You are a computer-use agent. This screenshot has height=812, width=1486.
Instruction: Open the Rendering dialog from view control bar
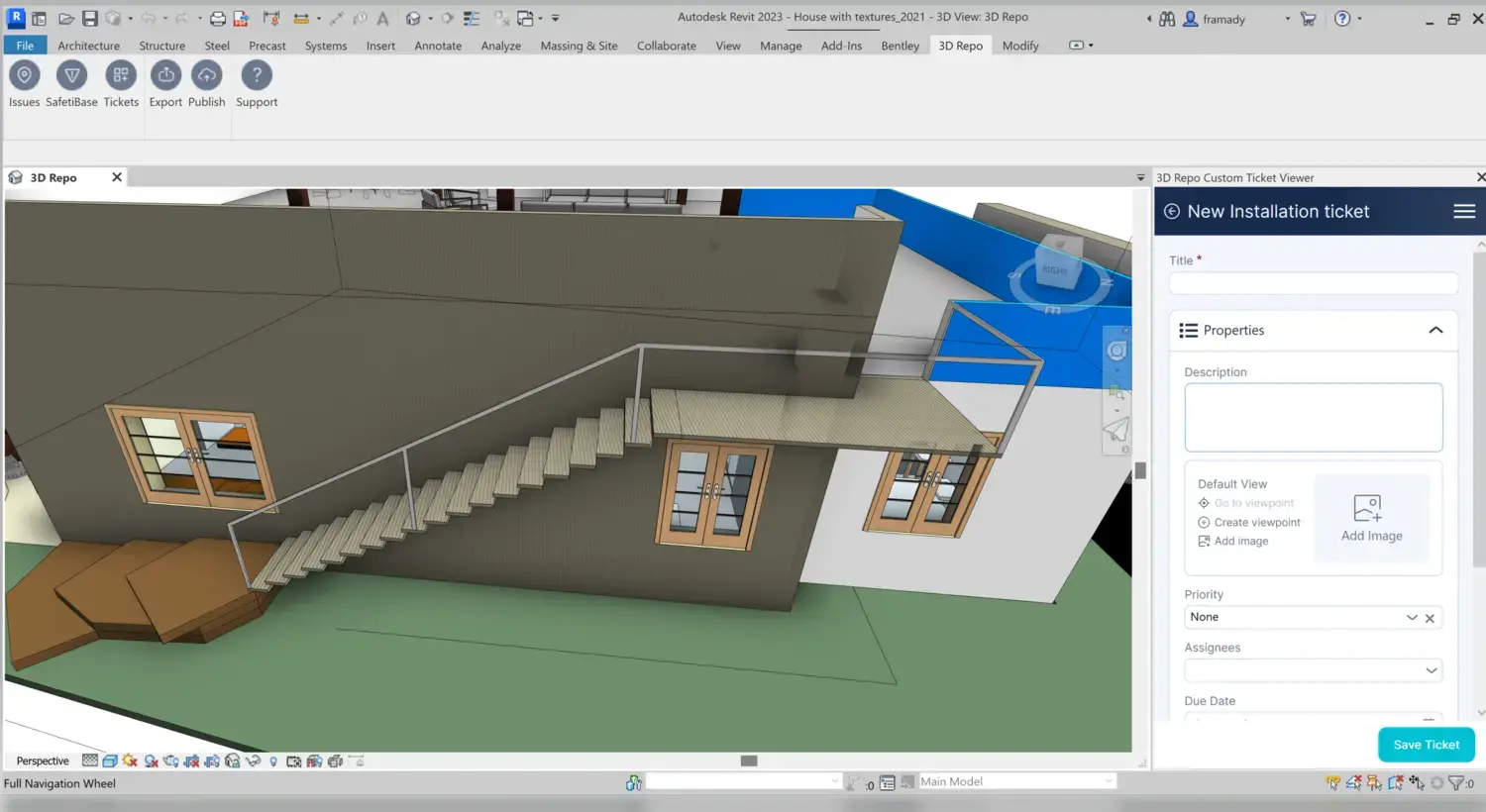coord(171,761)
